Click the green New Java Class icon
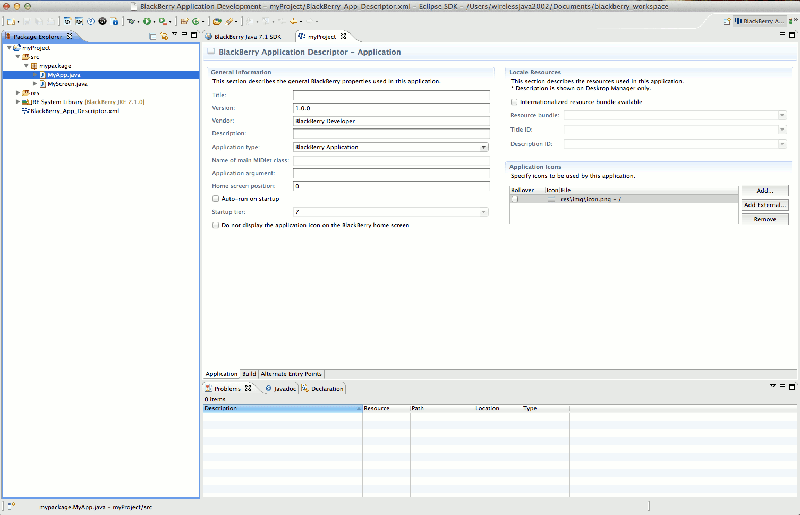This screenshot has width=800, height=515. (x=195, y=21)
